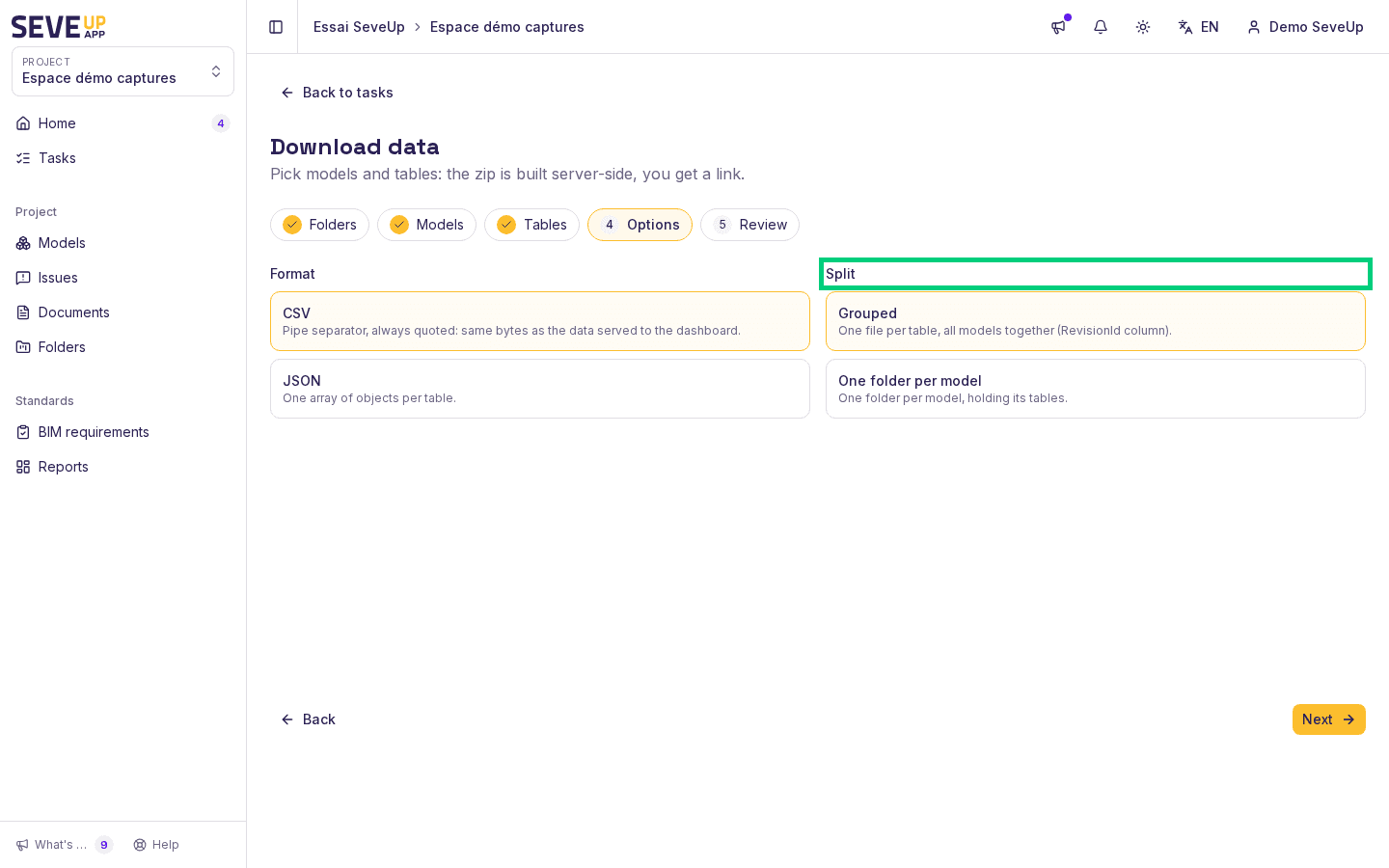Click the Split section label
1389x868 pixels.
tap(840, 274)
